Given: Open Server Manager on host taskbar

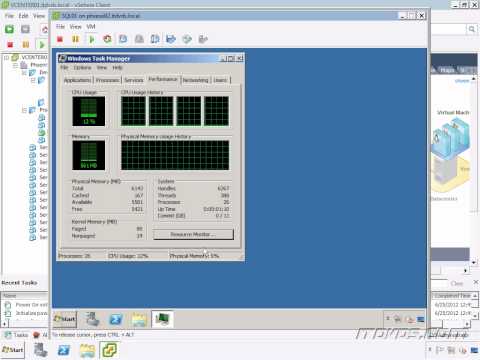Looking at the screenshot, I should 41,350.
